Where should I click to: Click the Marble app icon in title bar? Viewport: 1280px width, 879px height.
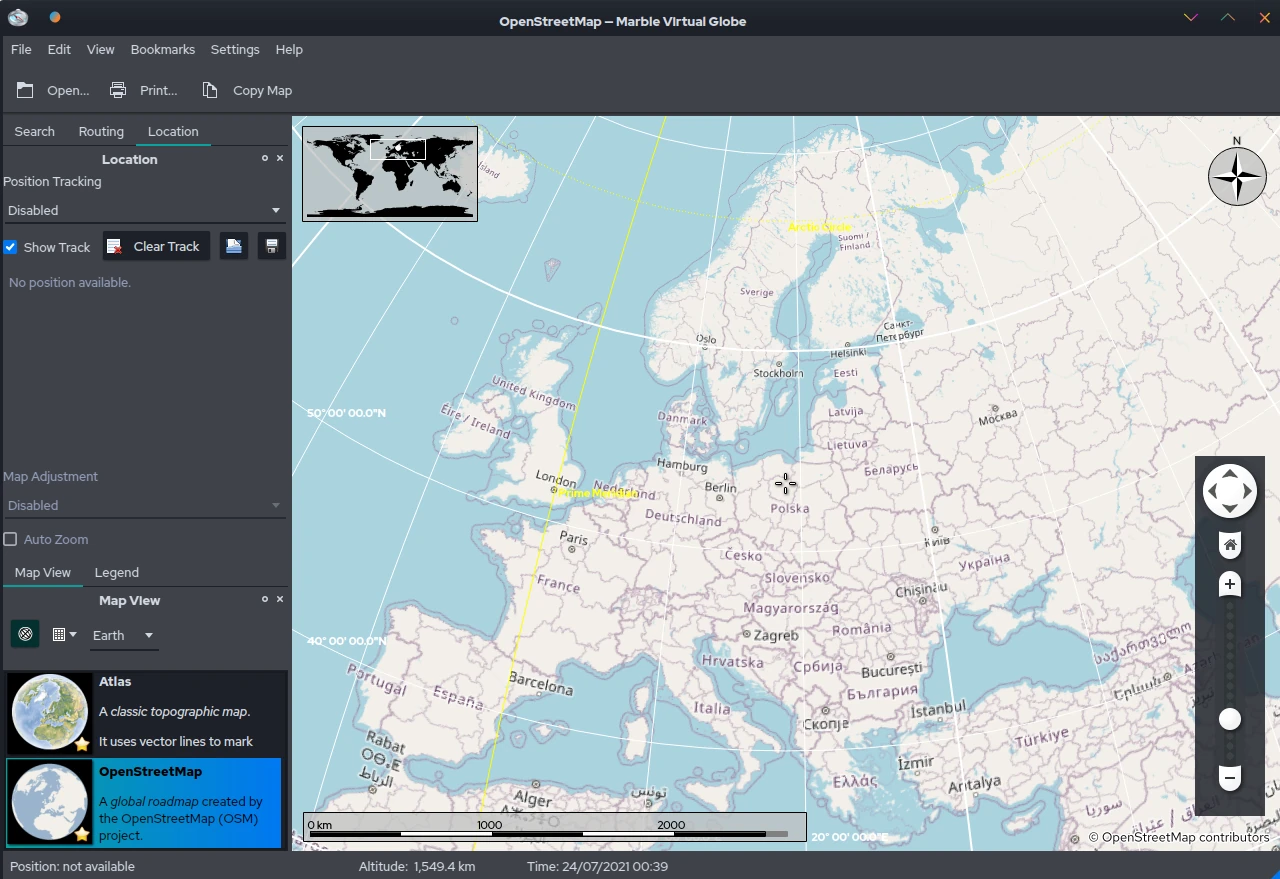tap(18, 17)
